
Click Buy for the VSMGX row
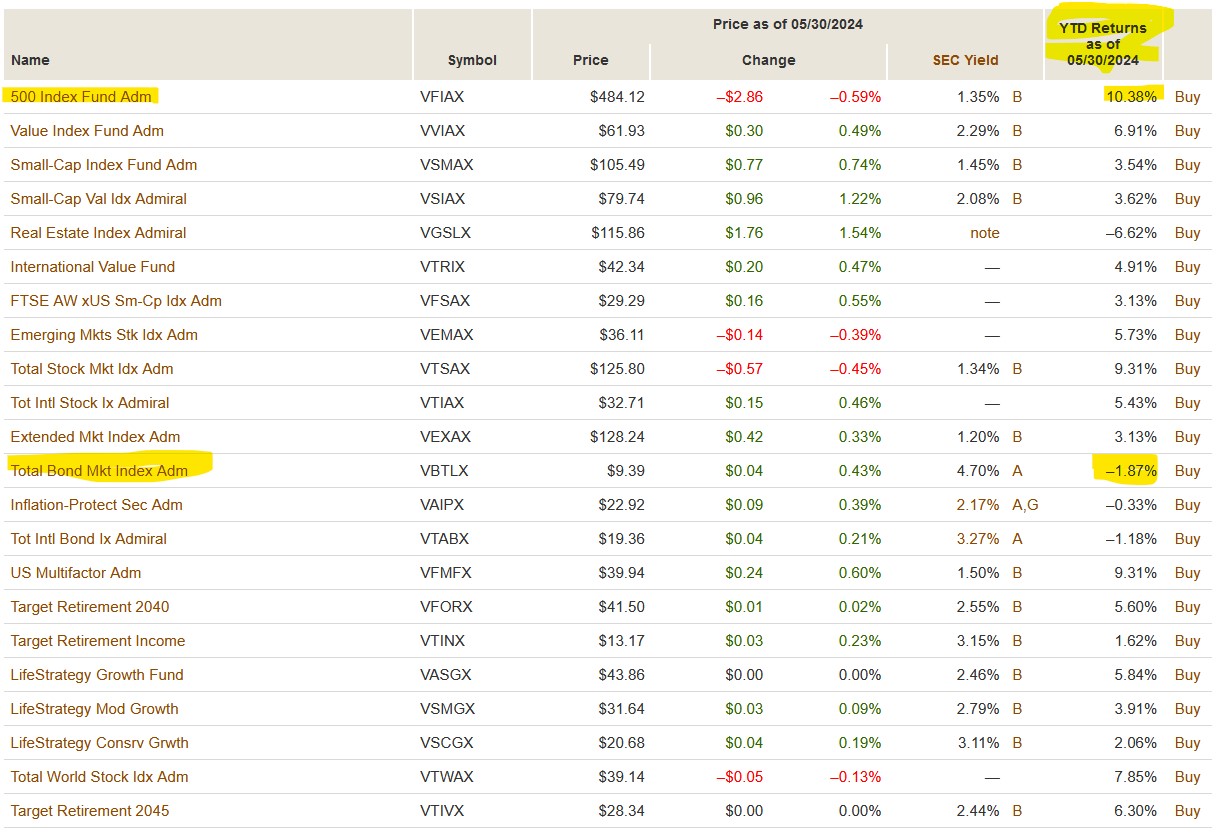(1187, 709)
